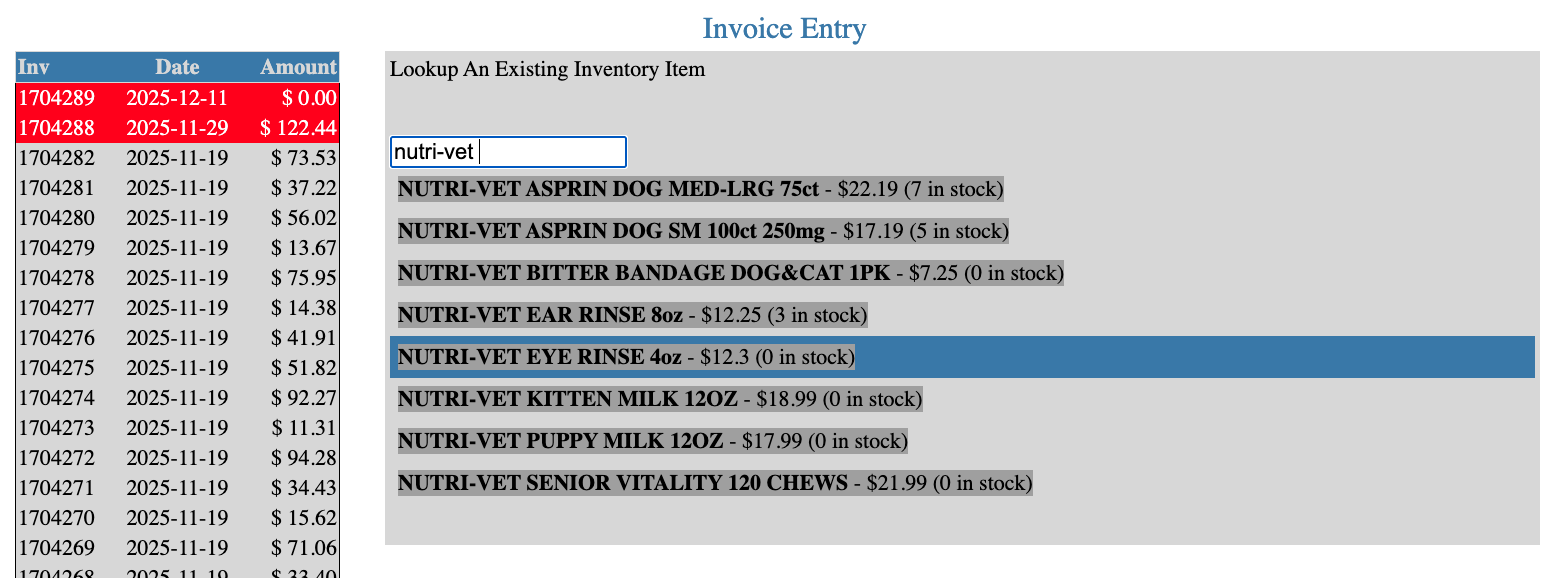Pick NUTRI-VET EAR RINSE 8oz result
1554x578 pixels.
(632, 315)
